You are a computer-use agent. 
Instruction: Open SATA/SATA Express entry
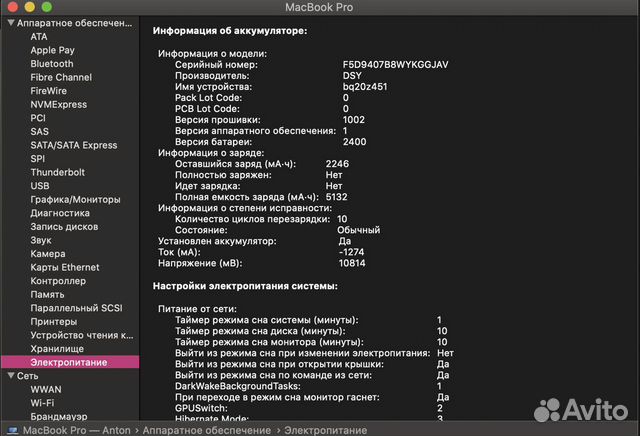tap(73, 145)
